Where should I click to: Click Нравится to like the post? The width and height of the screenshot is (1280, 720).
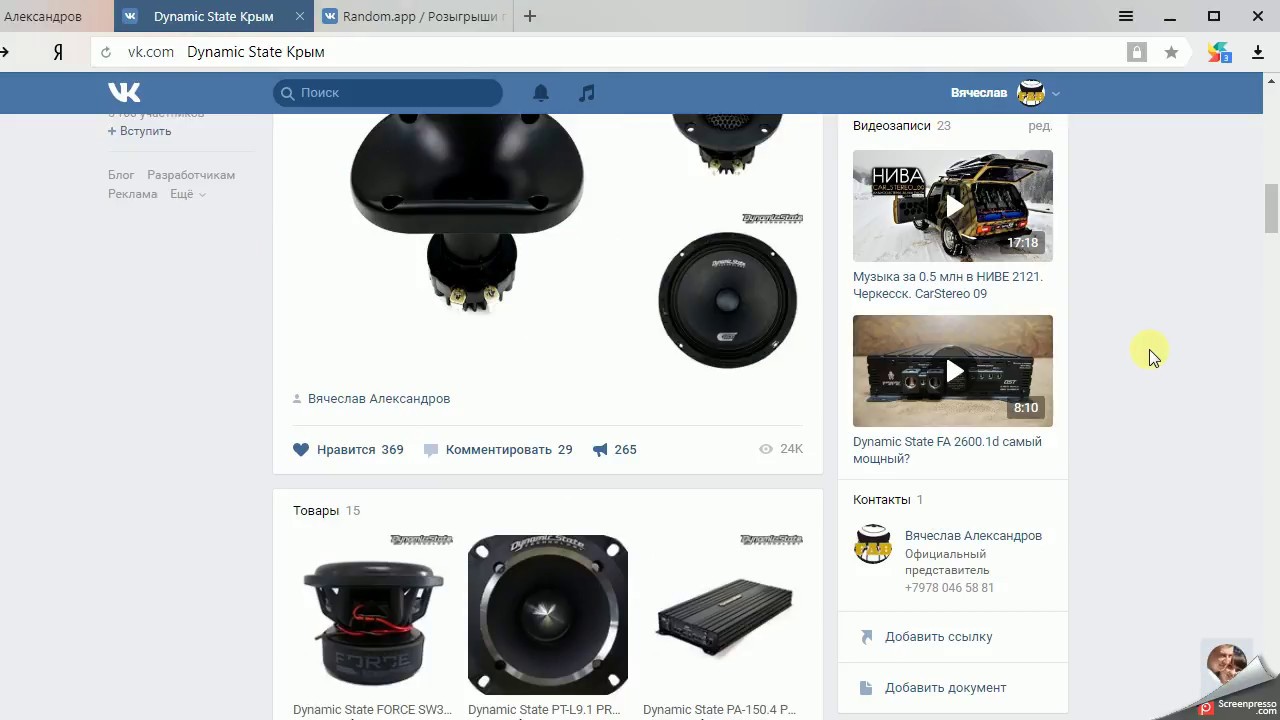(346, 450)
